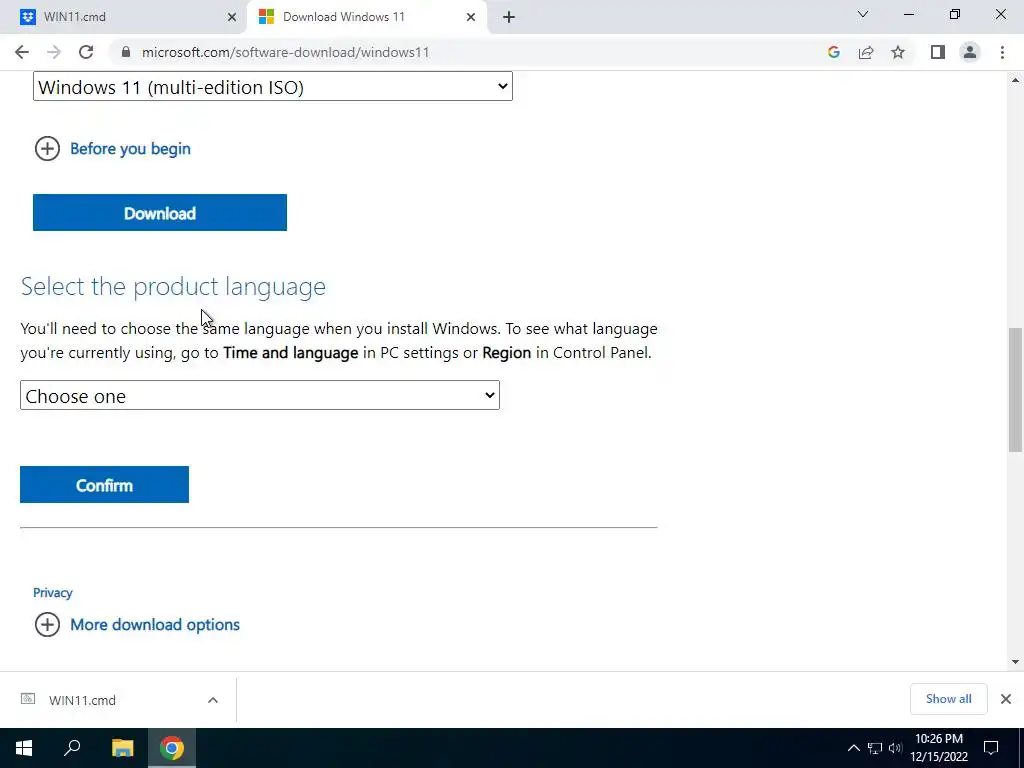Open taskbar search magnifier

tap(72, 748)
